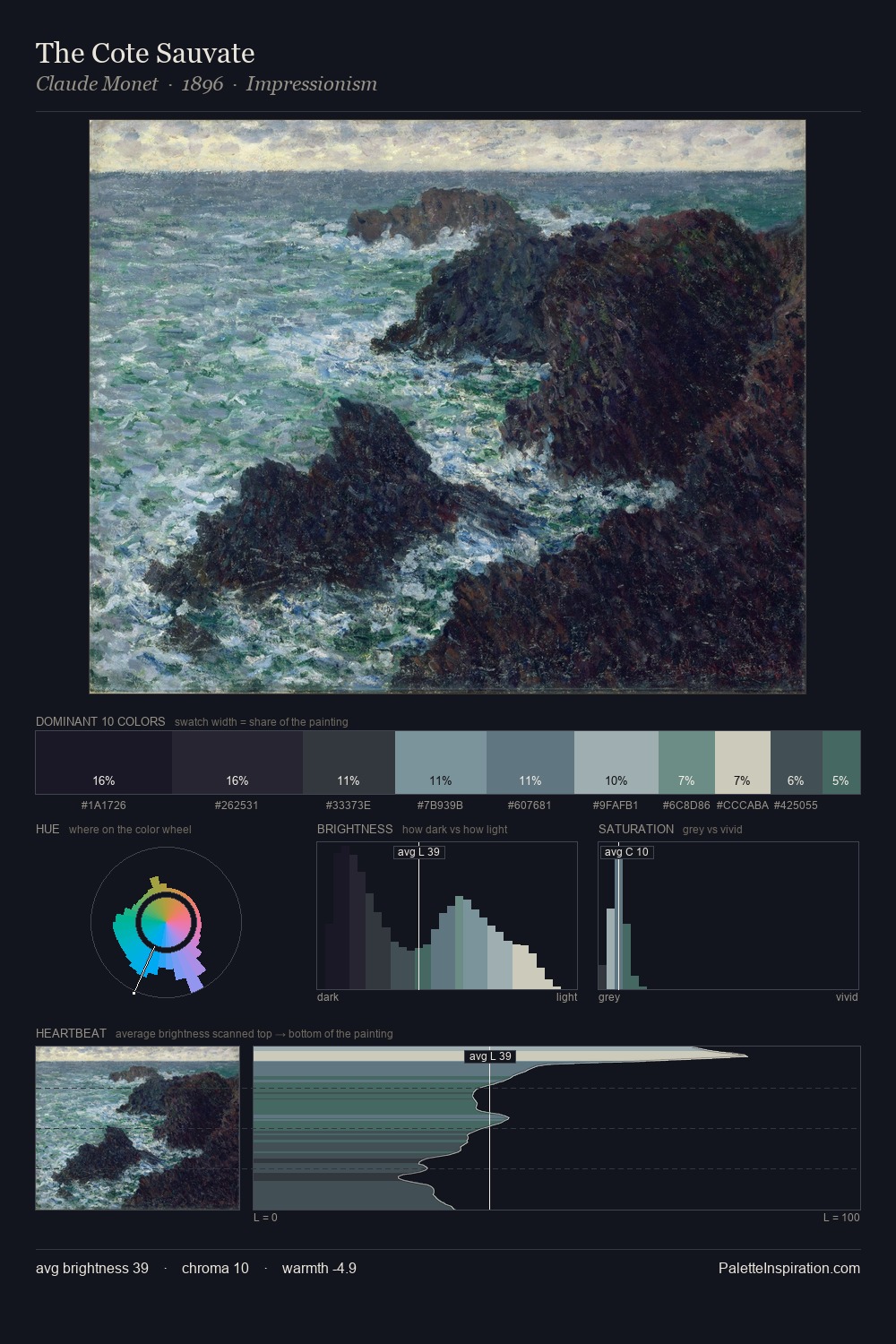Click the hue color wheel center

[166, 922]
